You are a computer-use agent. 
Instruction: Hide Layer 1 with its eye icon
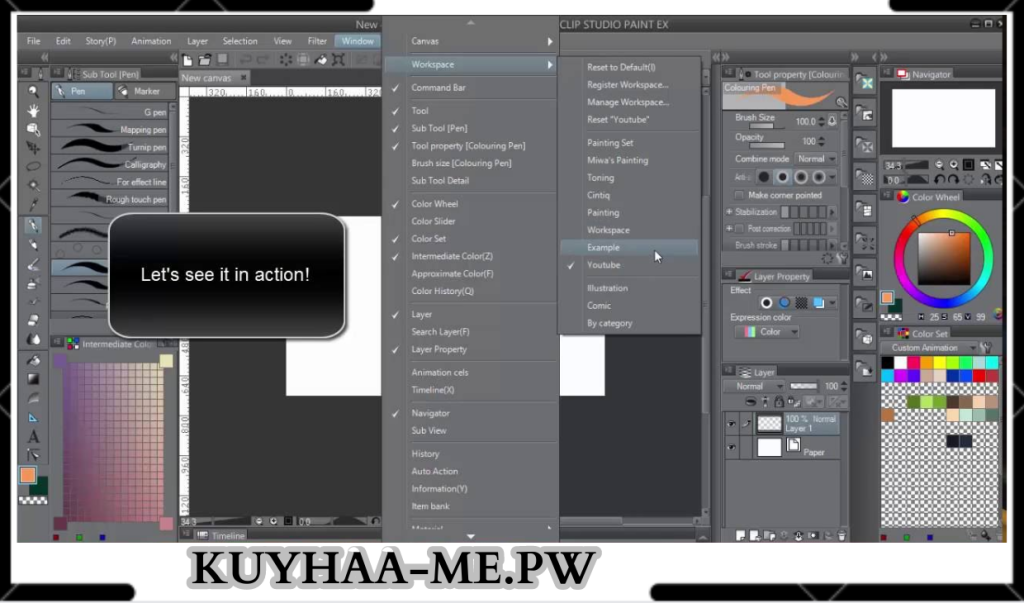[731, 423]
